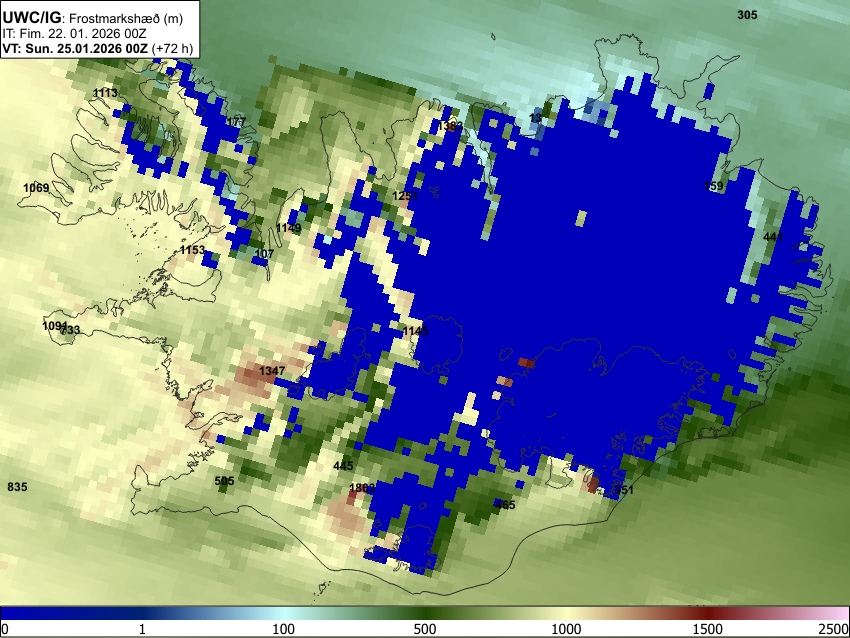Click the 2500 tick label on the legend
Screen dimensions: 850x638
(834, 629)
